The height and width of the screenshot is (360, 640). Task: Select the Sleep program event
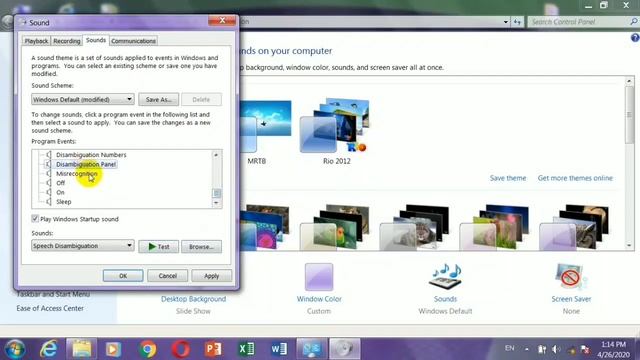tap(64, 202)
